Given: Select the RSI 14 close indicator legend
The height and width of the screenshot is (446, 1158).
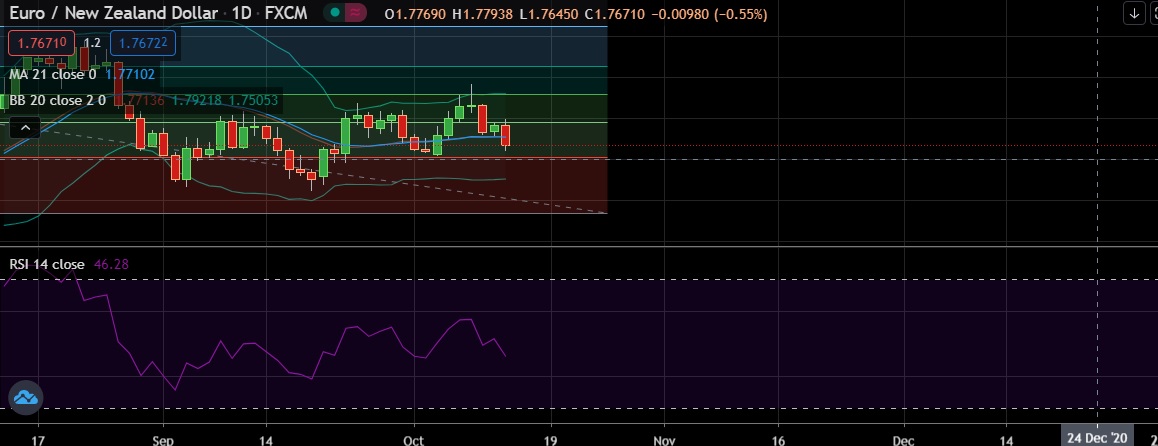Looking at the screenshot, I should [47, 264].
